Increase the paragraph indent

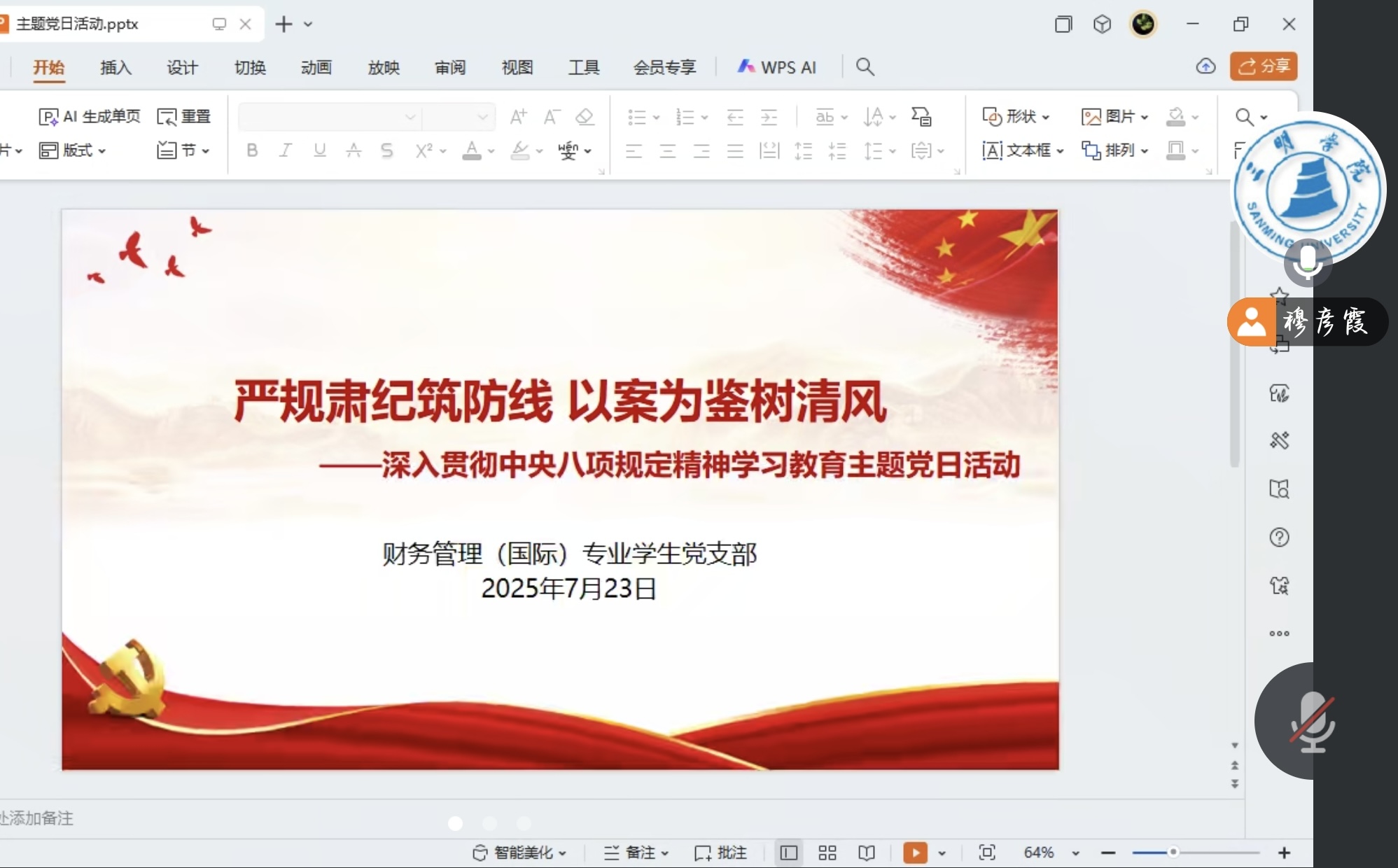(x=769, y=117)
